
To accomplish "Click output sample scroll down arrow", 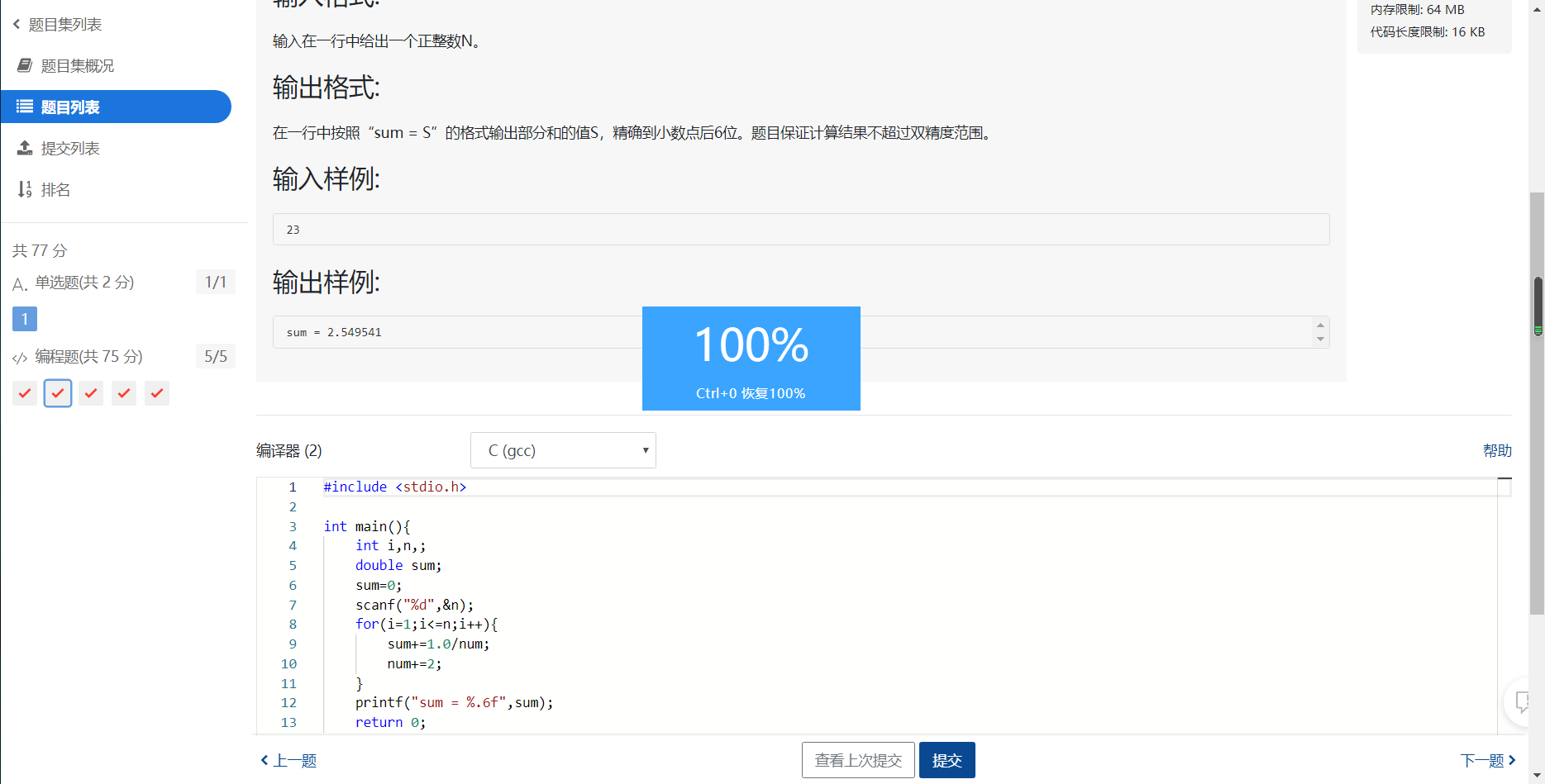I will click(1320, 340).
